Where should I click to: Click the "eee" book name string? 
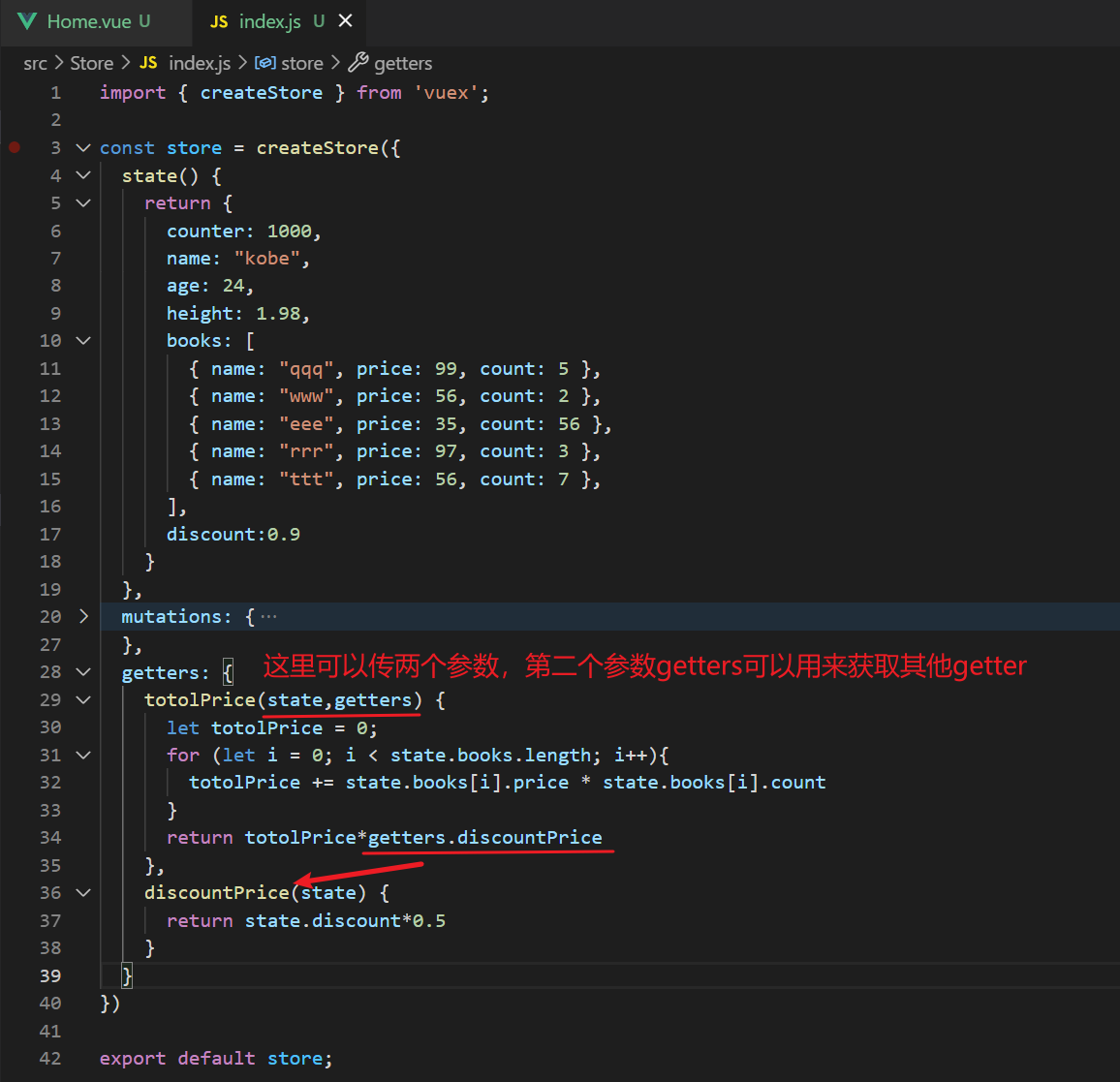(306, 424)
